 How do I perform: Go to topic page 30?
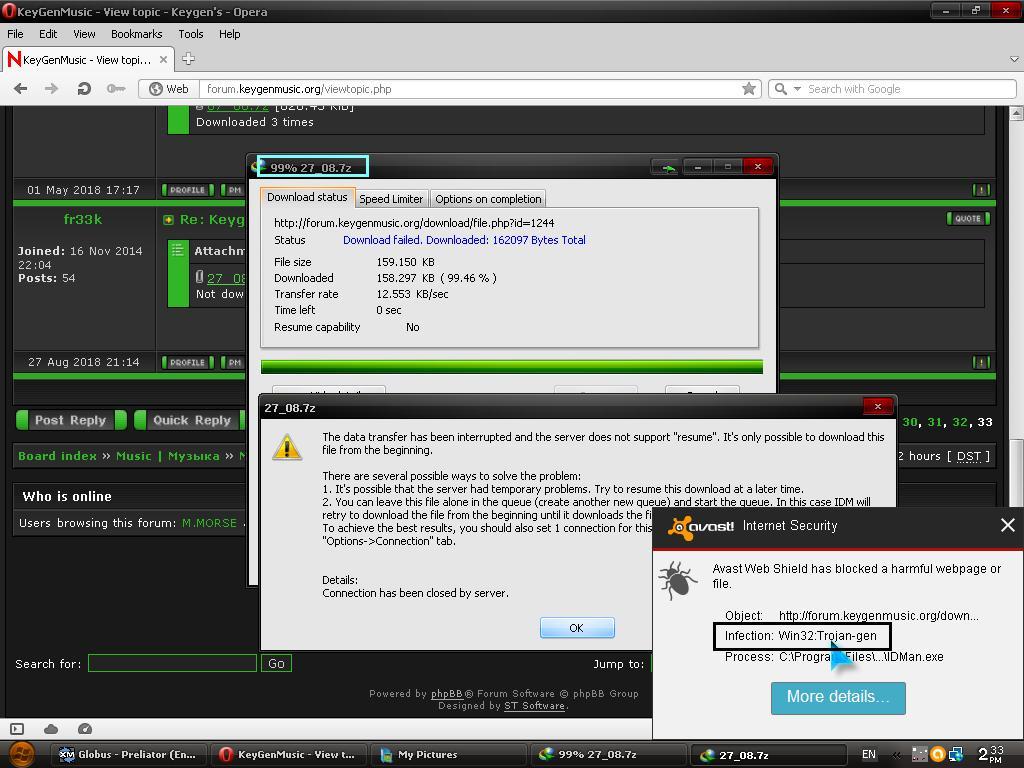tap(910, 423)
